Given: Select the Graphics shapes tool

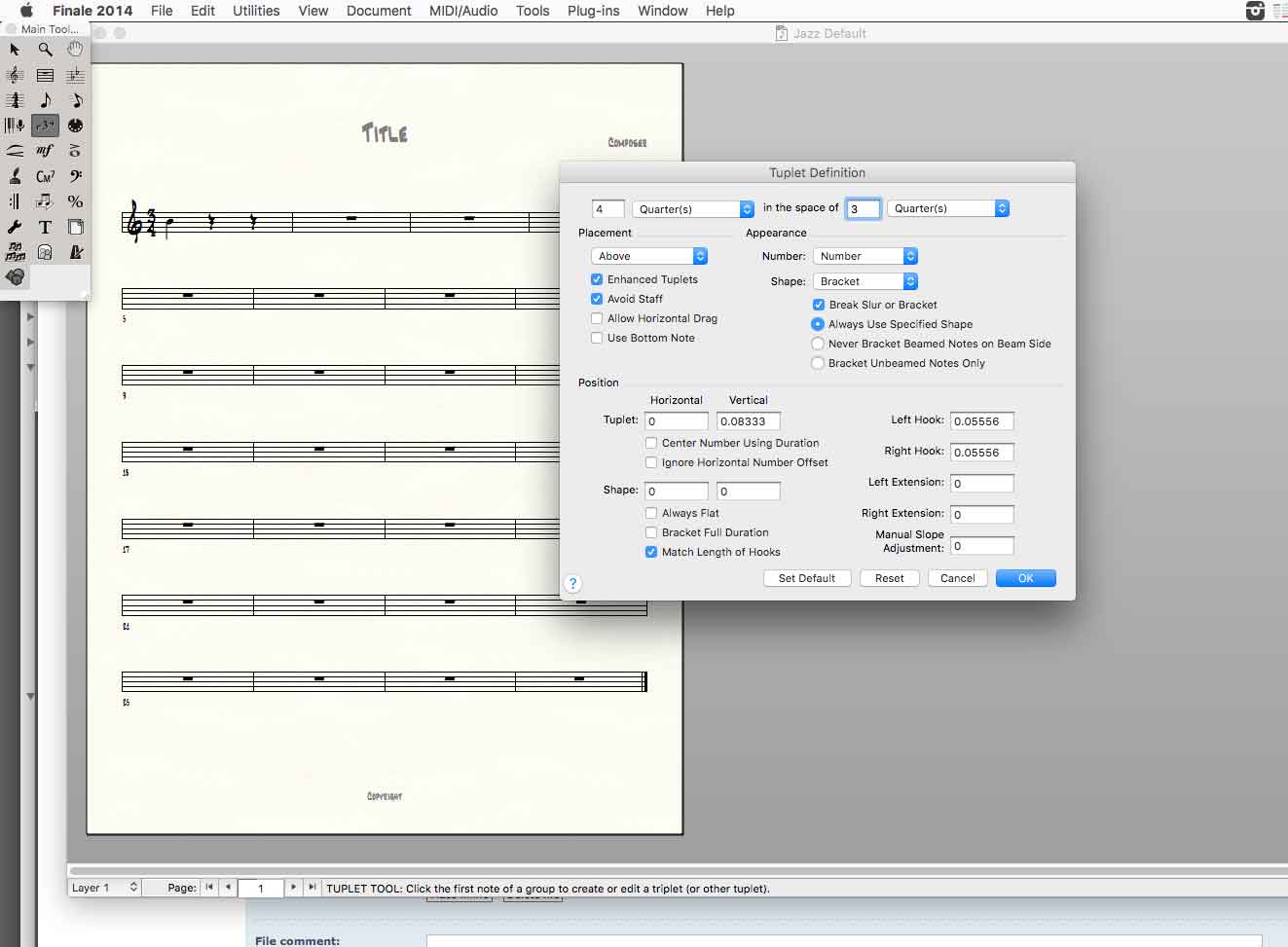Looking at the screenshot, I should coord(15,277).
